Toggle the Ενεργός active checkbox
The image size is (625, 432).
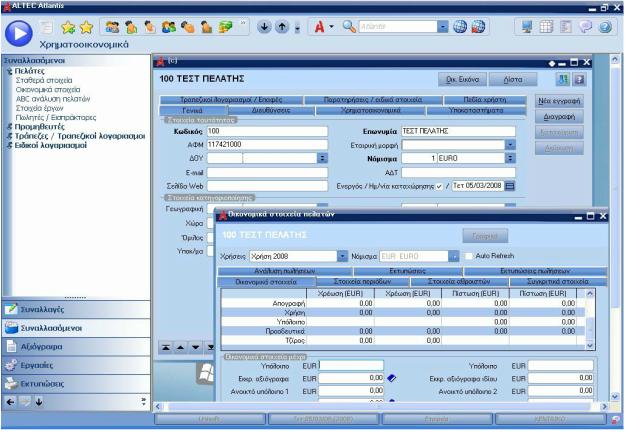(x=439, y=186)
